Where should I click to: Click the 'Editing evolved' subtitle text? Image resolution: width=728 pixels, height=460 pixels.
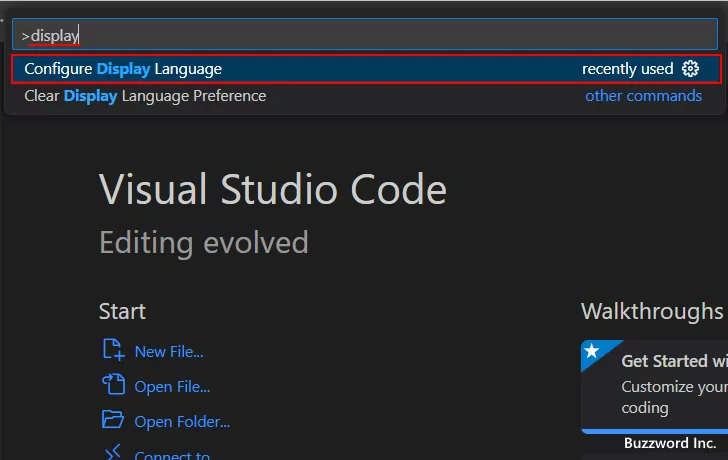coord(204,242)
